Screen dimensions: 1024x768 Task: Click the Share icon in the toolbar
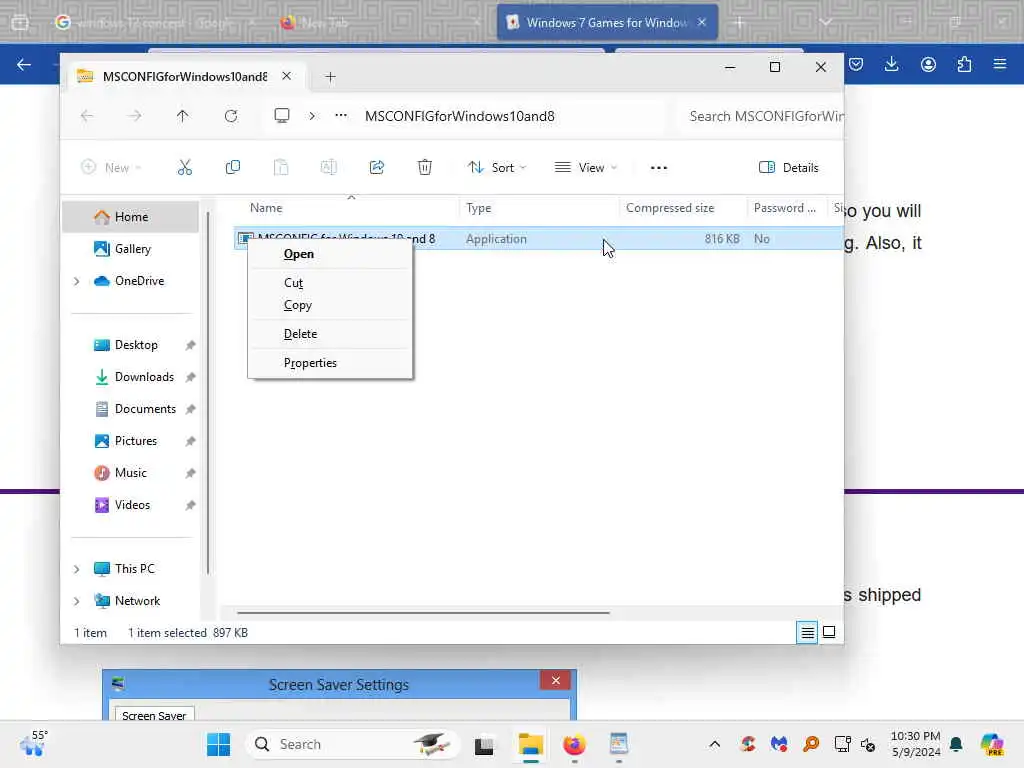pos(377,168)
